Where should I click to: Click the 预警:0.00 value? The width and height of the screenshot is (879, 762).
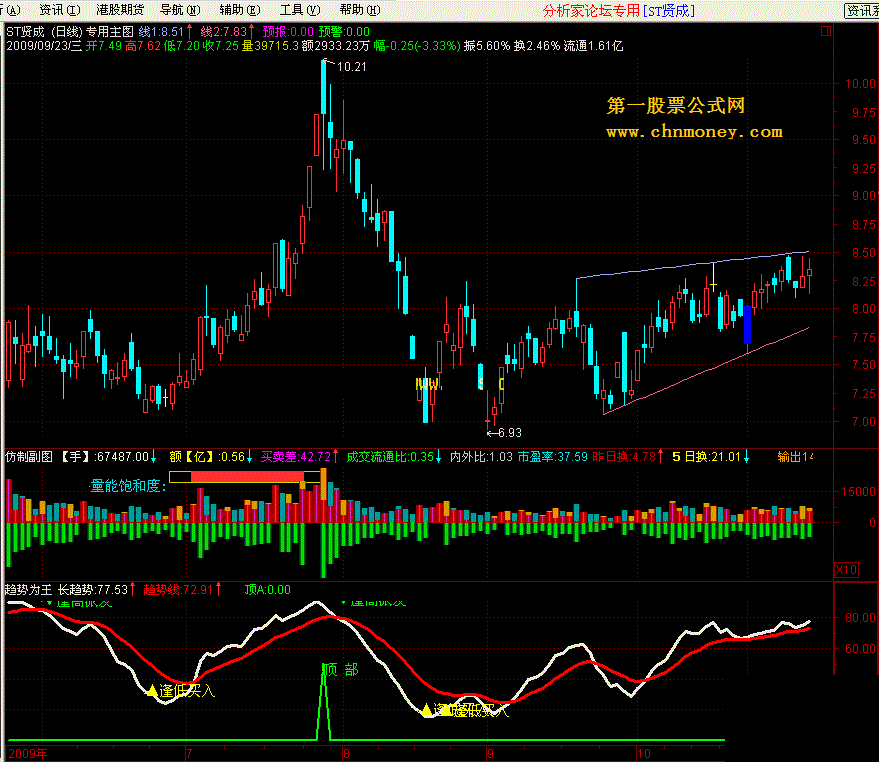coord(344,32)
